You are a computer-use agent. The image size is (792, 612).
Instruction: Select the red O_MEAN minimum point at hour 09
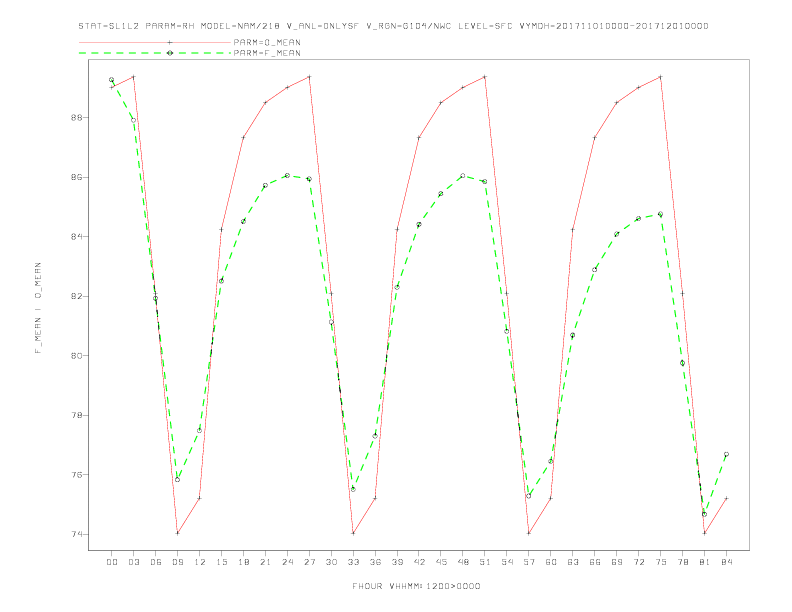(x=177, y=533)
